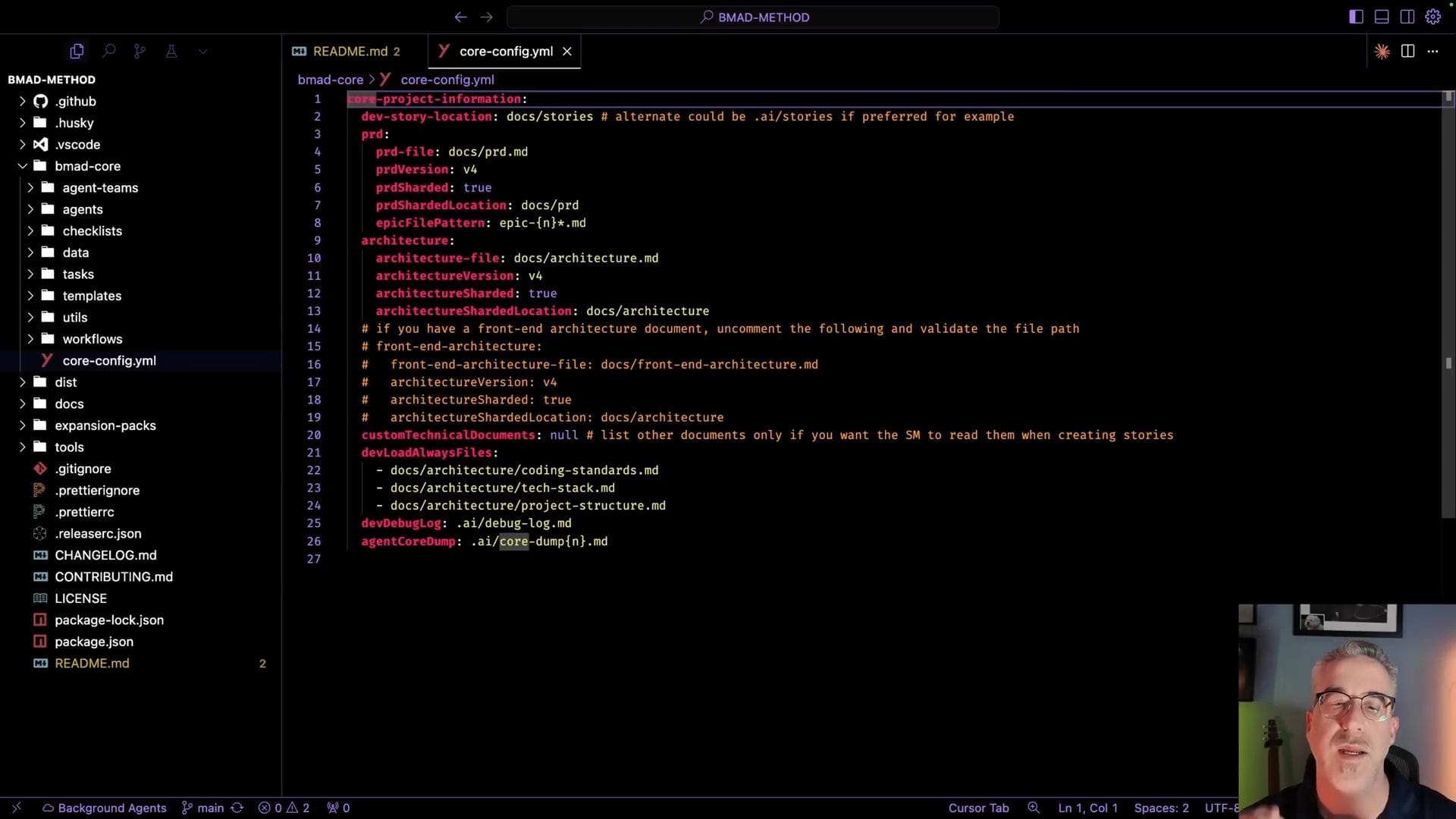This screenshot has width=1456, height=819.
Task: Expand the expansion-packs folder
Action: [23, 425]
